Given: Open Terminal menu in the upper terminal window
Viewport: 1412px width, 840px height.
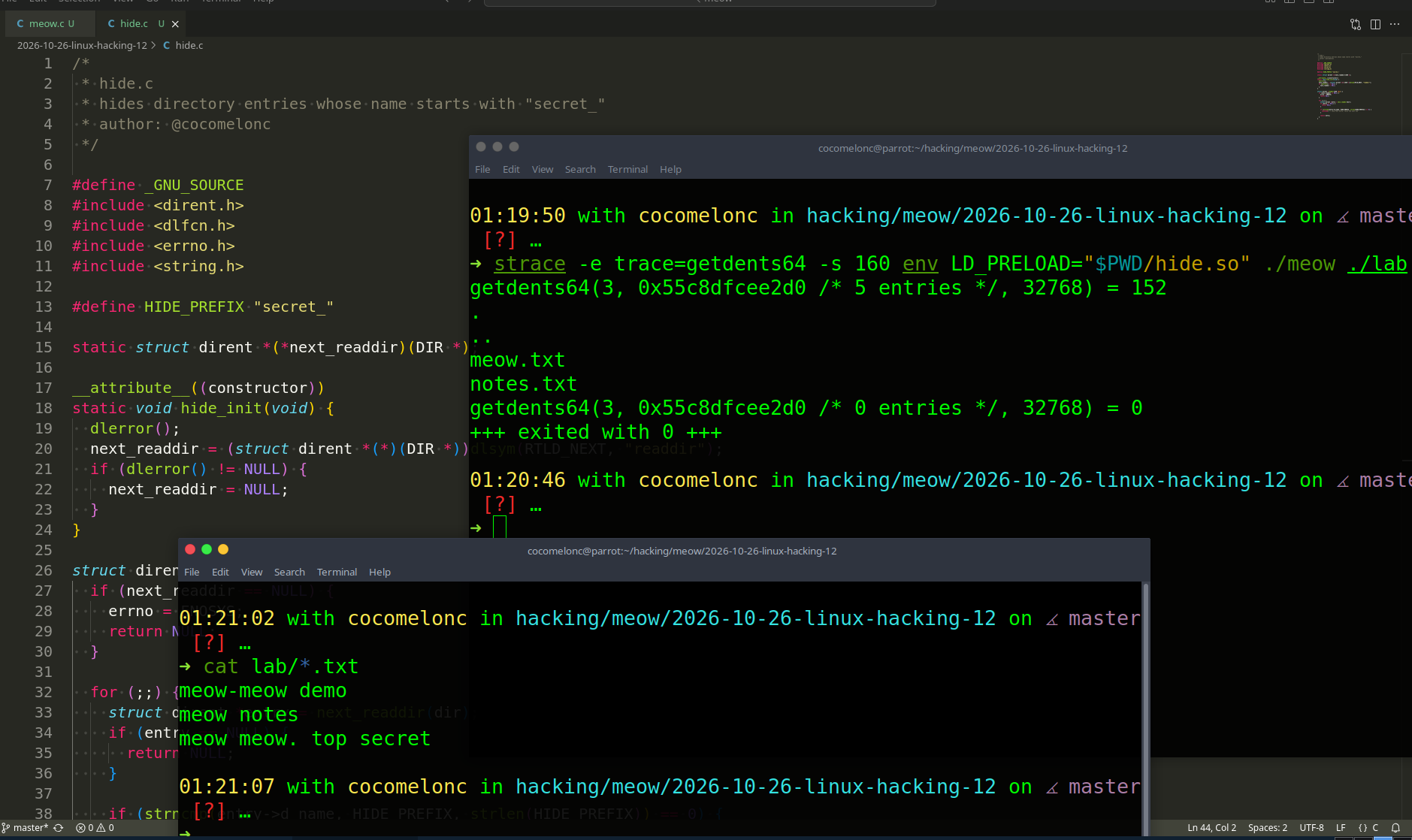Looking at the screenshot, I should click(627, 169).
